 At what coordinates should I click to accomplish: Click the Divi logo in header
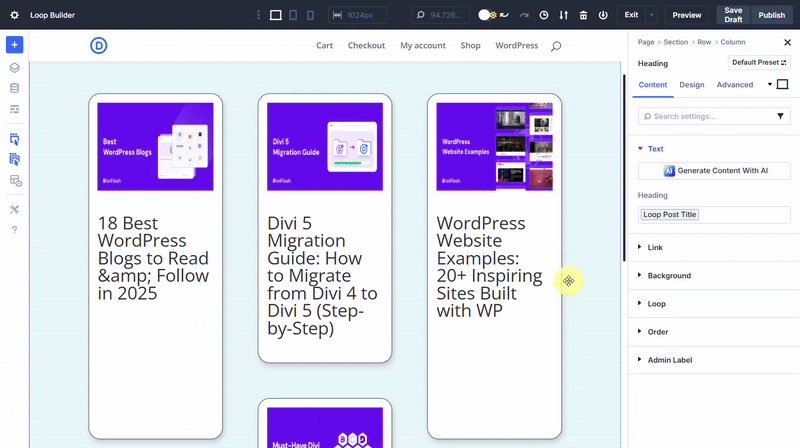click(98, 45)
